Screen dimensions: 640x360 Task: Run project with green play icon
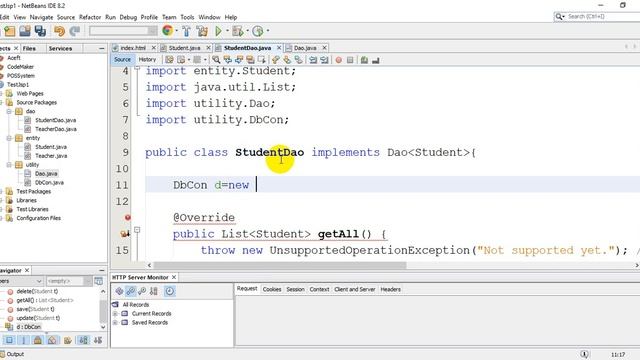coord(218,31)
